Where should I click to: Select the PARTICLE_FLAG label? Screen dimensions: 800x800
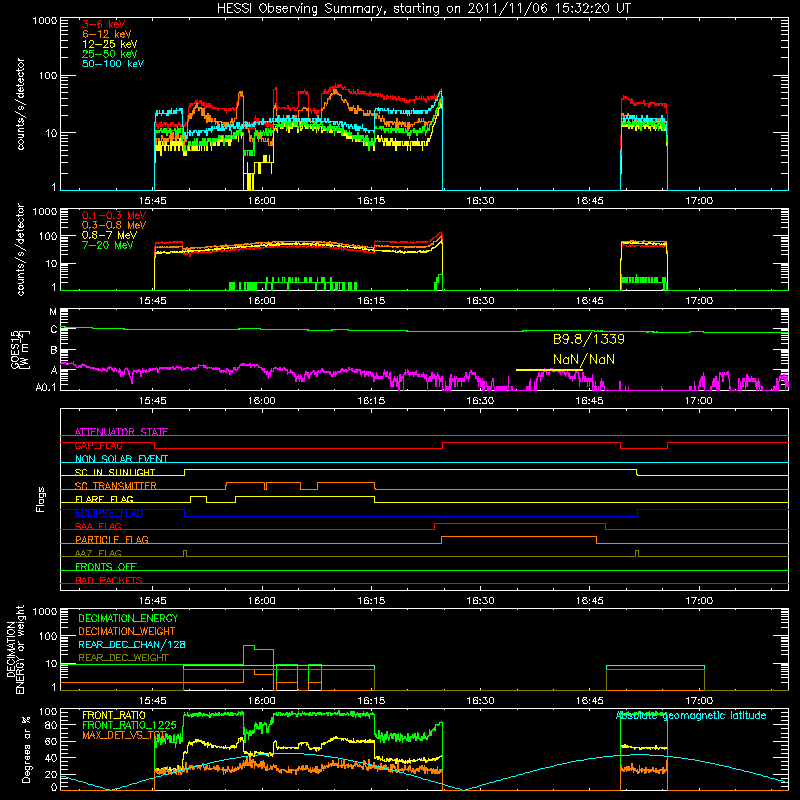pos(112,540)
